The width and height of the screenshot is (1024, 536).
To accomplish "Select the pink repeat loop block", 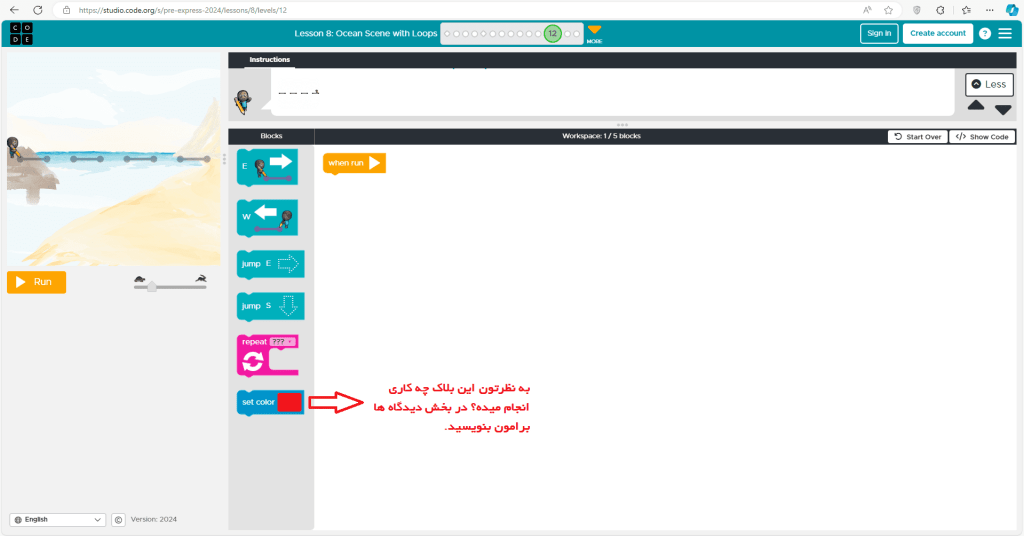I will [268, 356].
